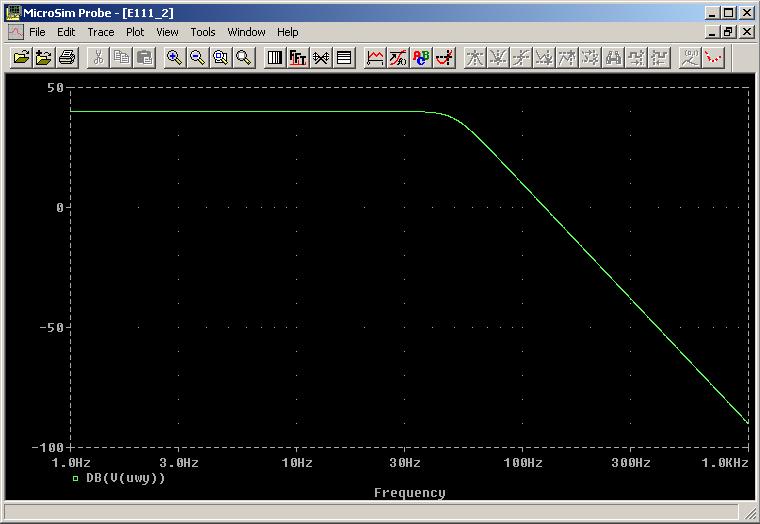Click the Append File folder-plus icon

coord(44,58)
